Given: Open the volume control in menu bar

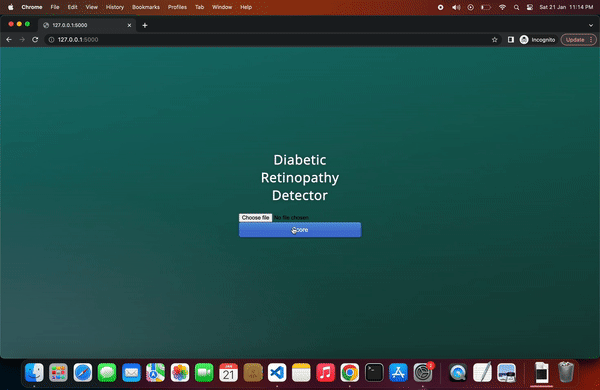Looking at the screenshot, I should point(456,7).
